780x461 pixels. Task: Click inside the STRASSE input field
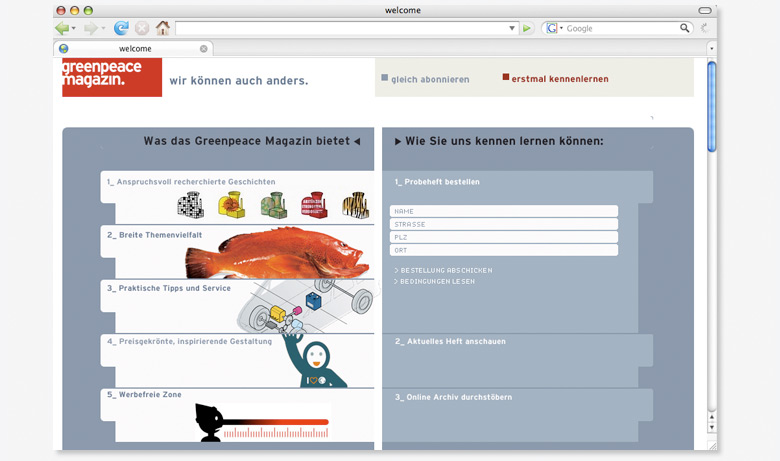(504, 224)
